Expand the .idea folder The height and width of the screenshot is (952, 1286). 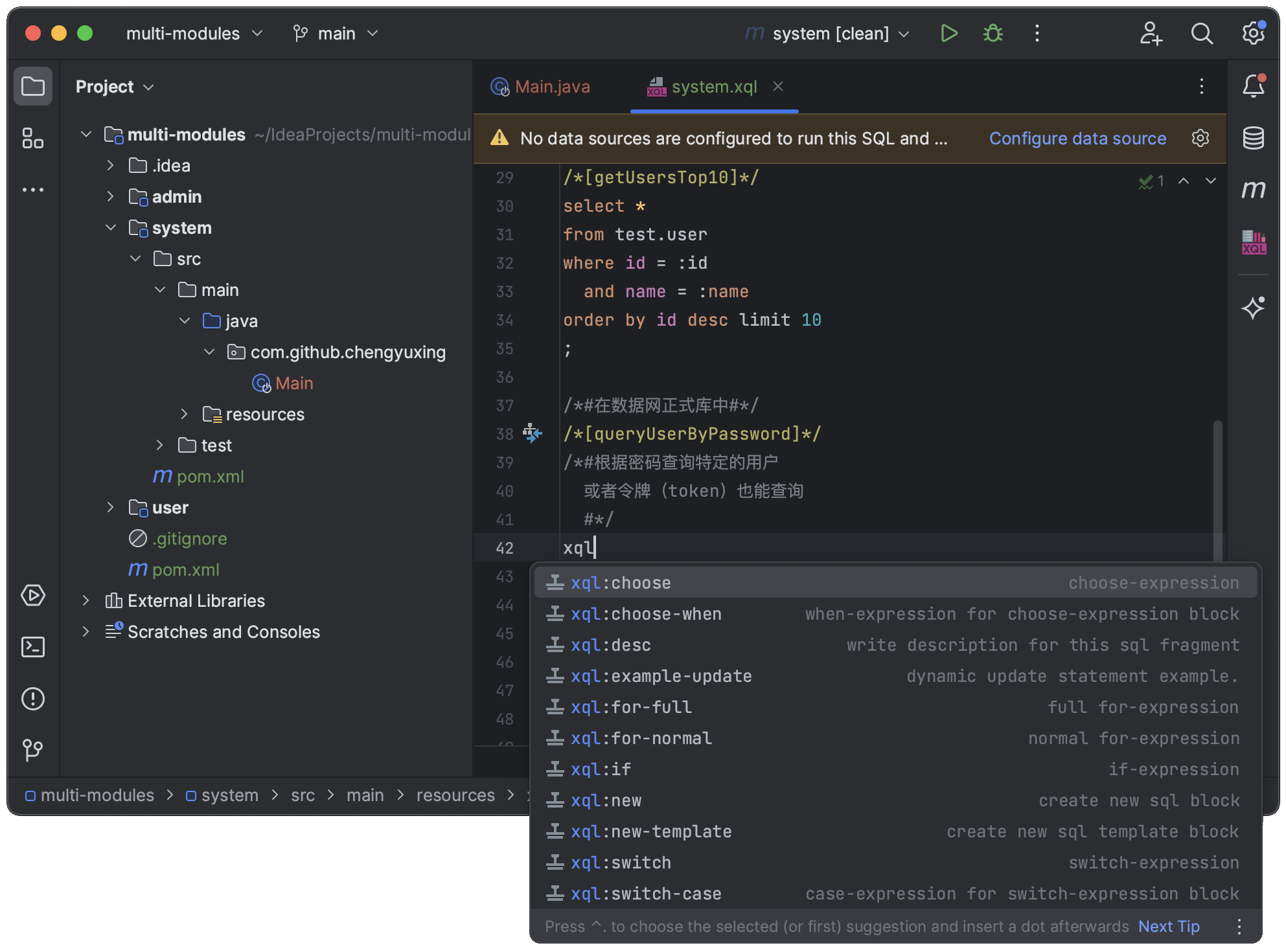click(110, 165)
